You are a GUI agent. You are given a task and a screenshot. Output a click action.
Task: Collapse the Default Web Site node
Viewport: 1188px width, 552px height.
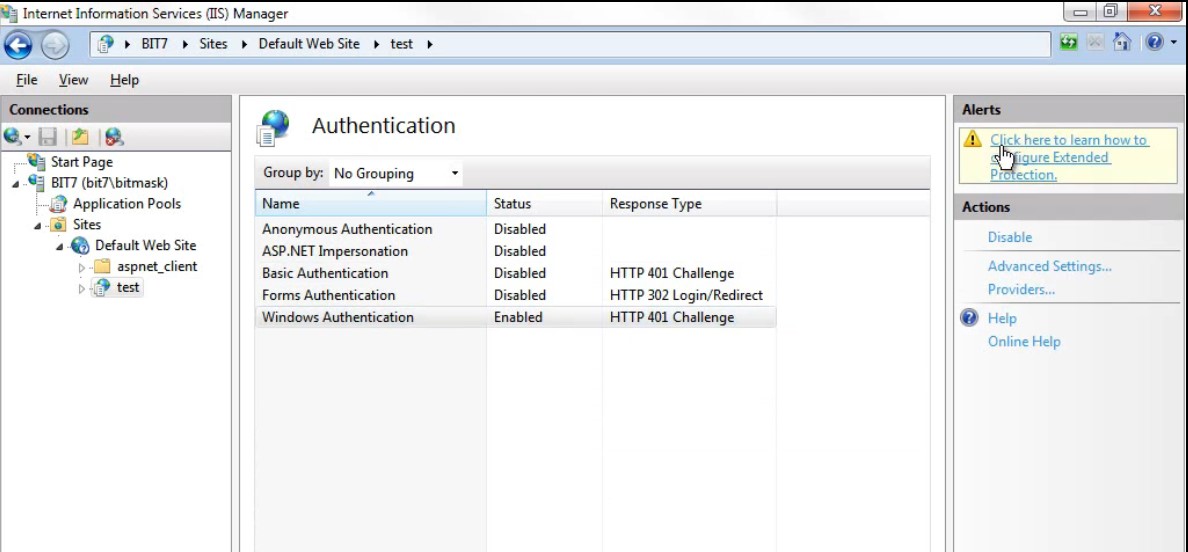coord(60,247)
